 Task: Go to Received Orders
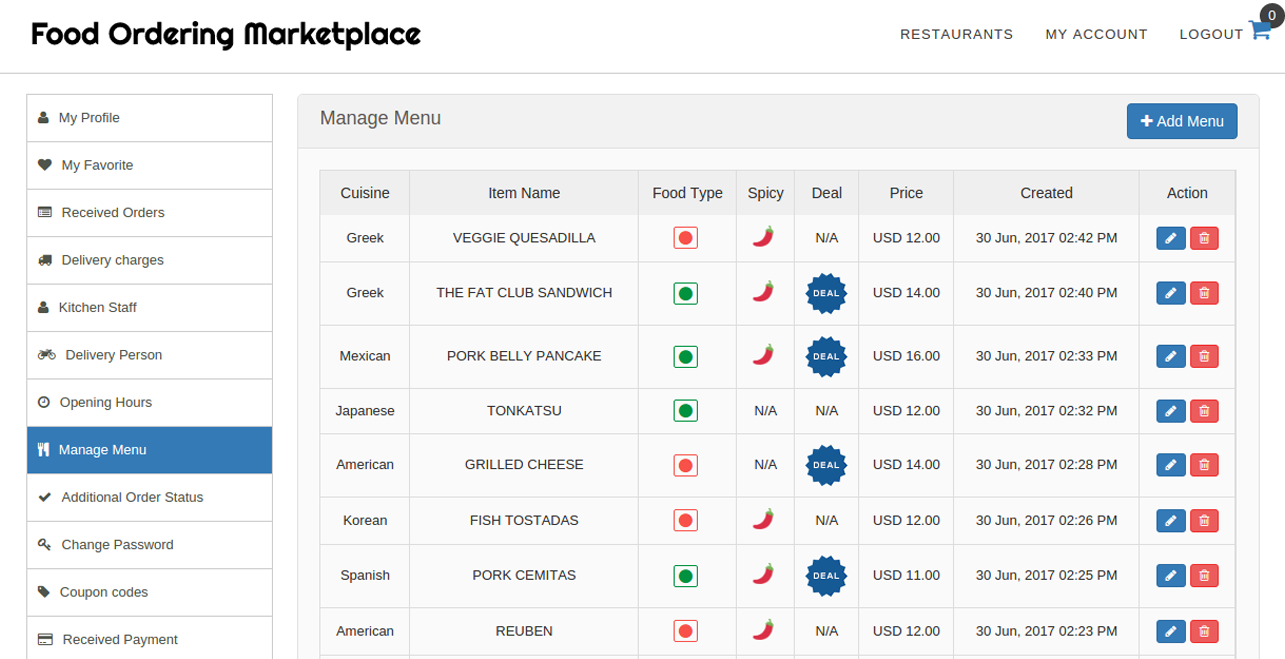point(149,213)
